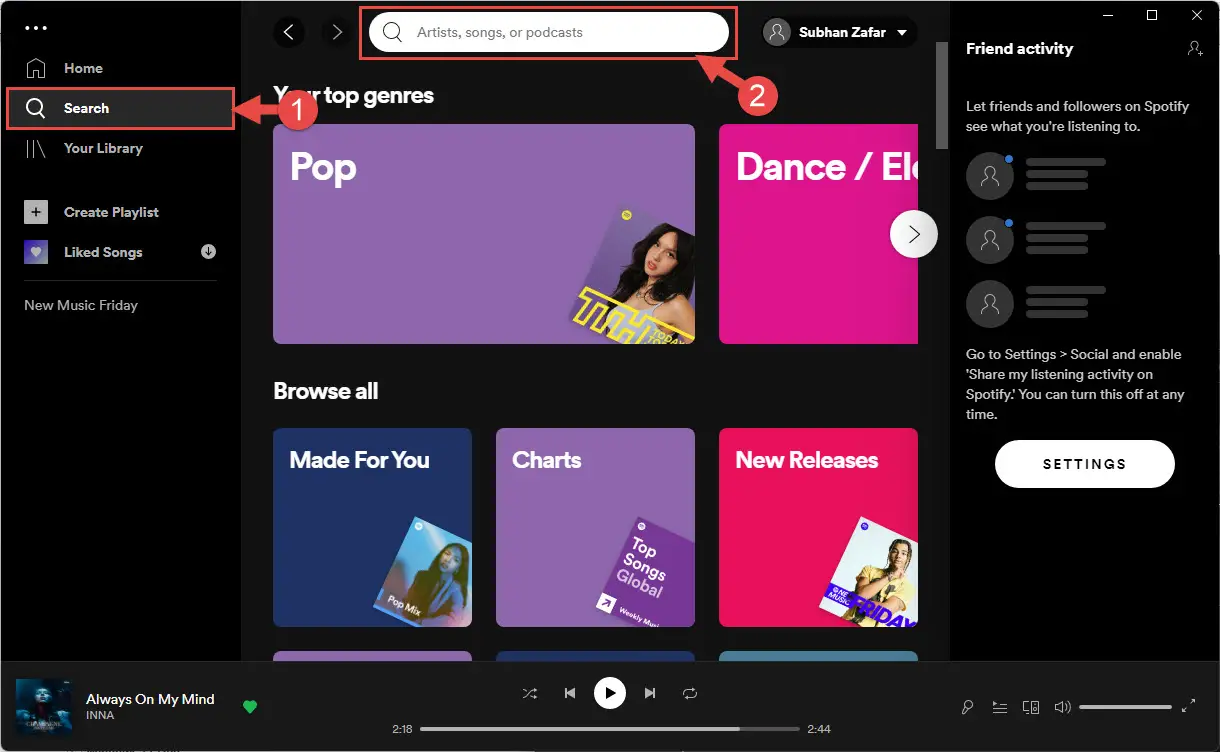Skip to the previous track
Screen dimensions: 1220x752
[570, 693]
